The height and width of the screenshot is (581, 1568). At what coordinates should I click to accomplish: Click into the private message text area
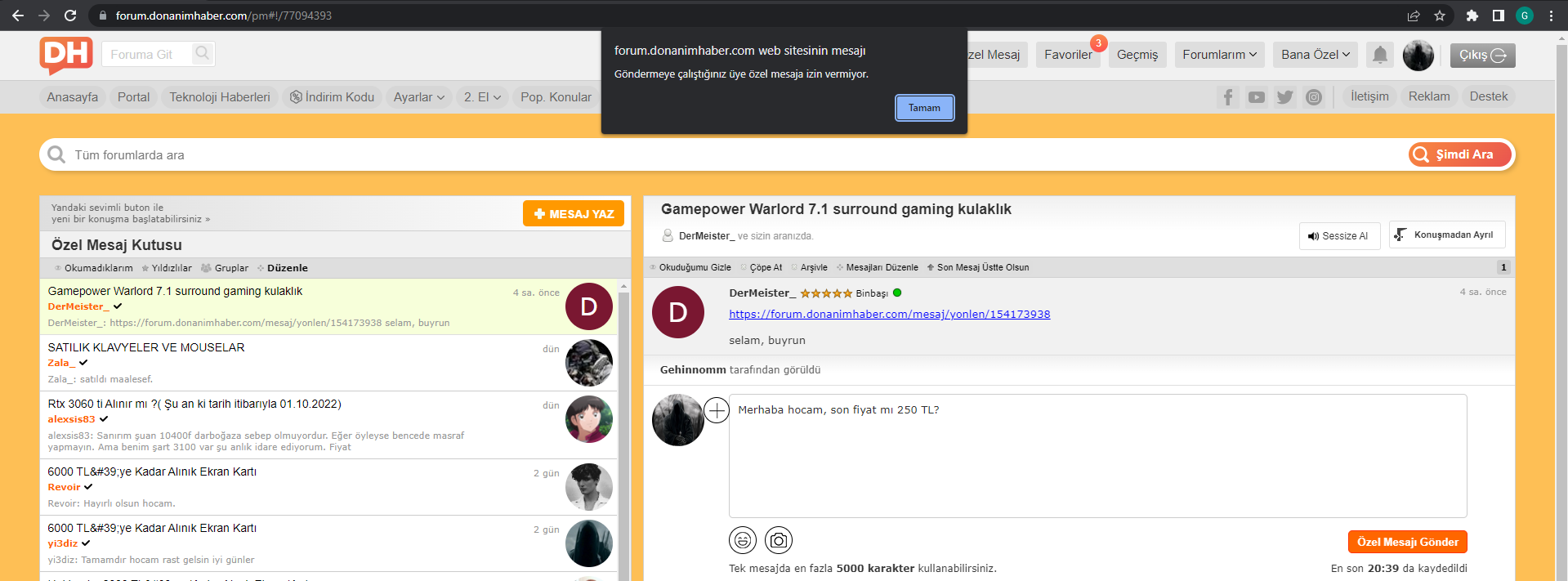click(x=1098, y=456)
